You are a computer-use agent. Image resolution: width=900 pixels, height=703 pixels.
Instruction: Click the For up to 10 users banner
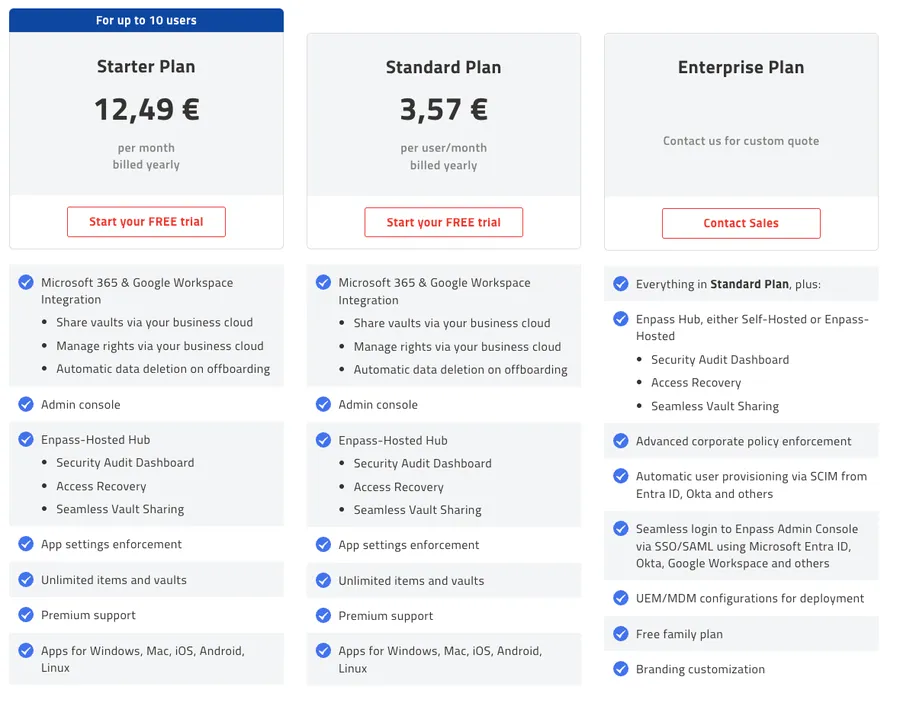click(146, 20)
